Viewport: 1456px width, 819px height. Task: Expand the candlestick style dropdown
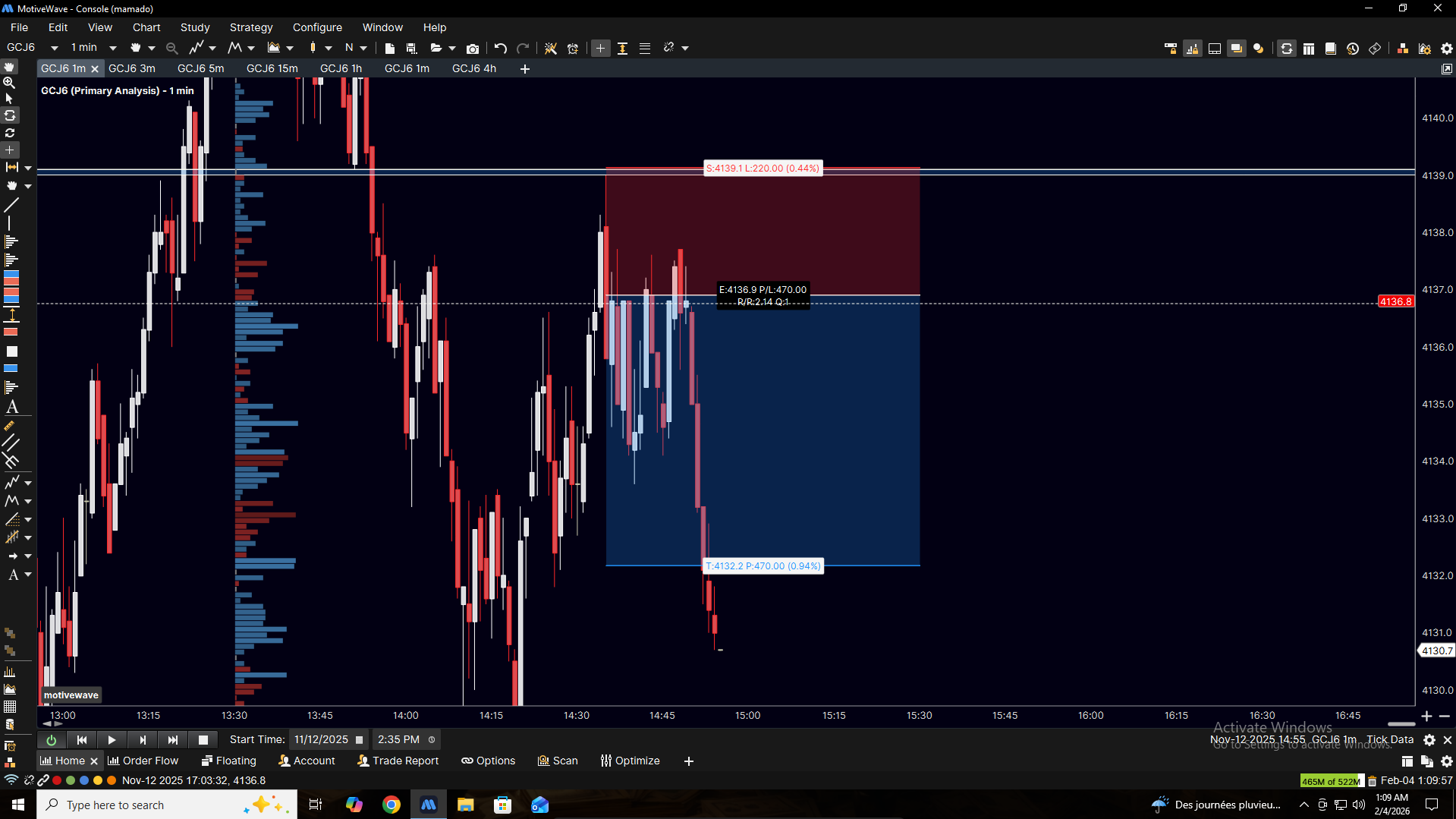(329, 48)
